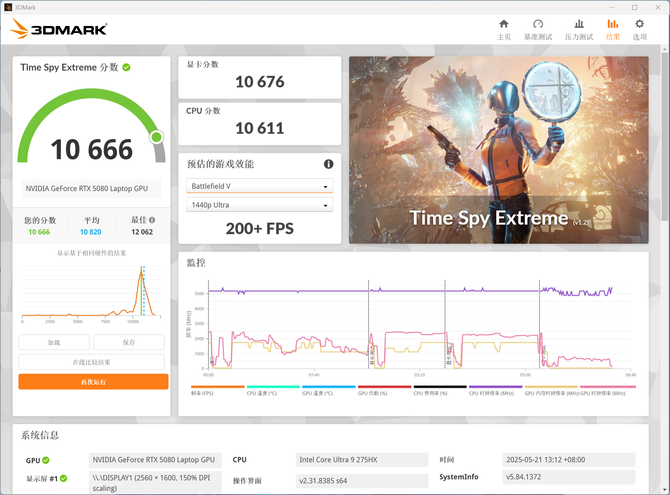Image resolution: width=670 pixels, height=495 pixels.
Task: Open the 压力测试 stress test tab
Action: 579,29
